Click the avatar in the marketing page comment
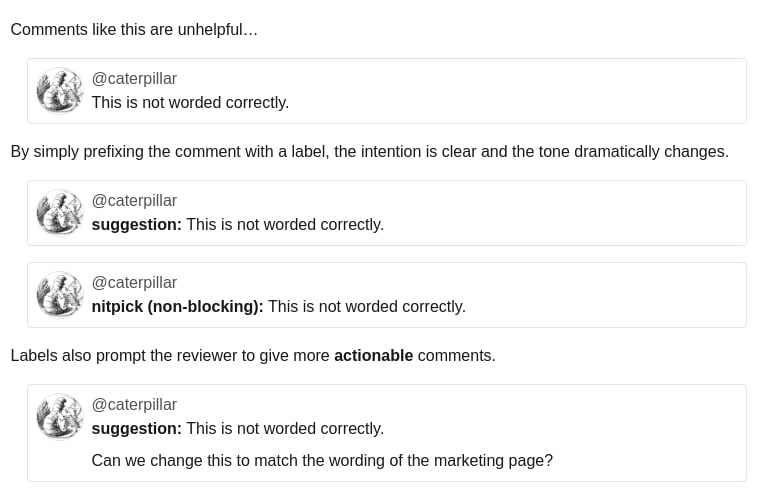 point(60,416)
